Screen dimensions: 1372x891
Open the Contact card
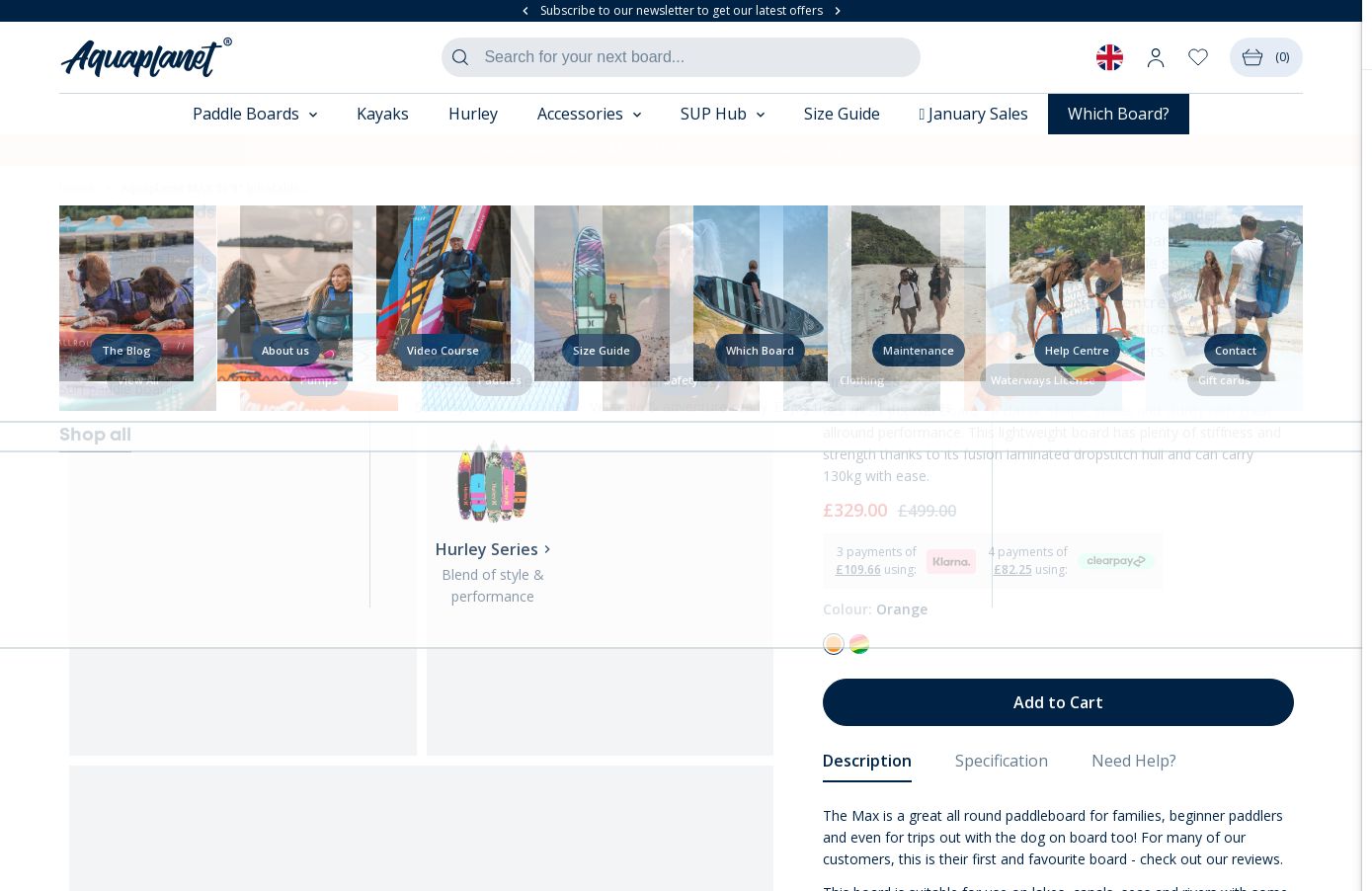(1236, 293)
